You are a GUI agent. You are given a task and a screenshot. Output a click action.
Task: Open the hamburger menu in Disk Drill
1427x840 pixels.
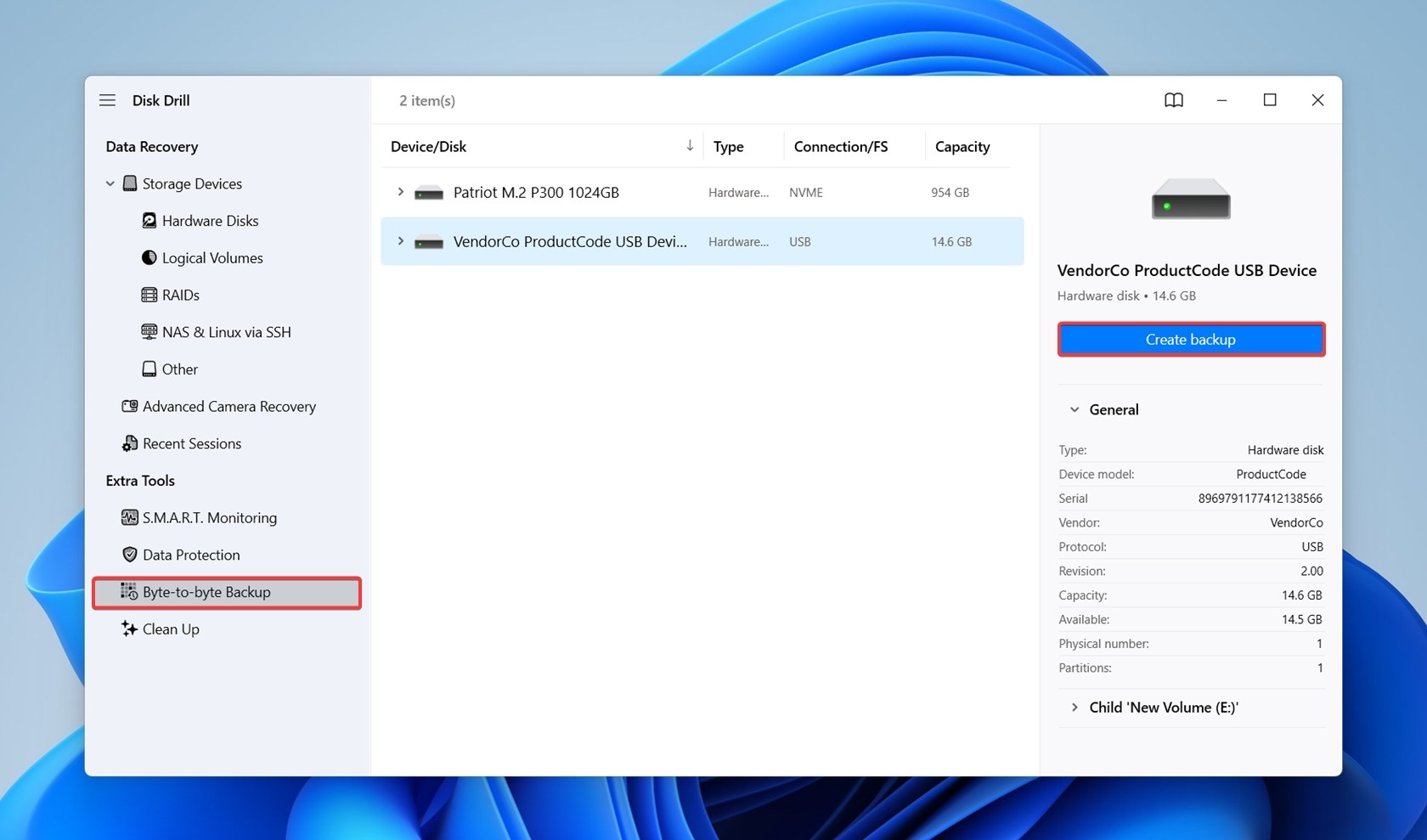107,99
